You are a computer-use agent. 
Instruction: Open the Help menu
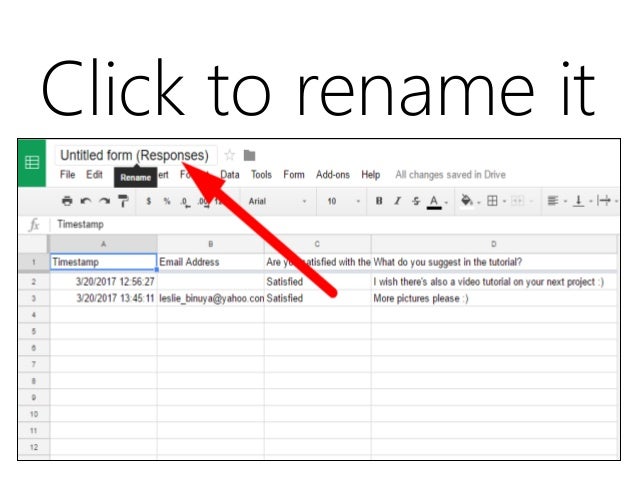(x=370, y=175)
